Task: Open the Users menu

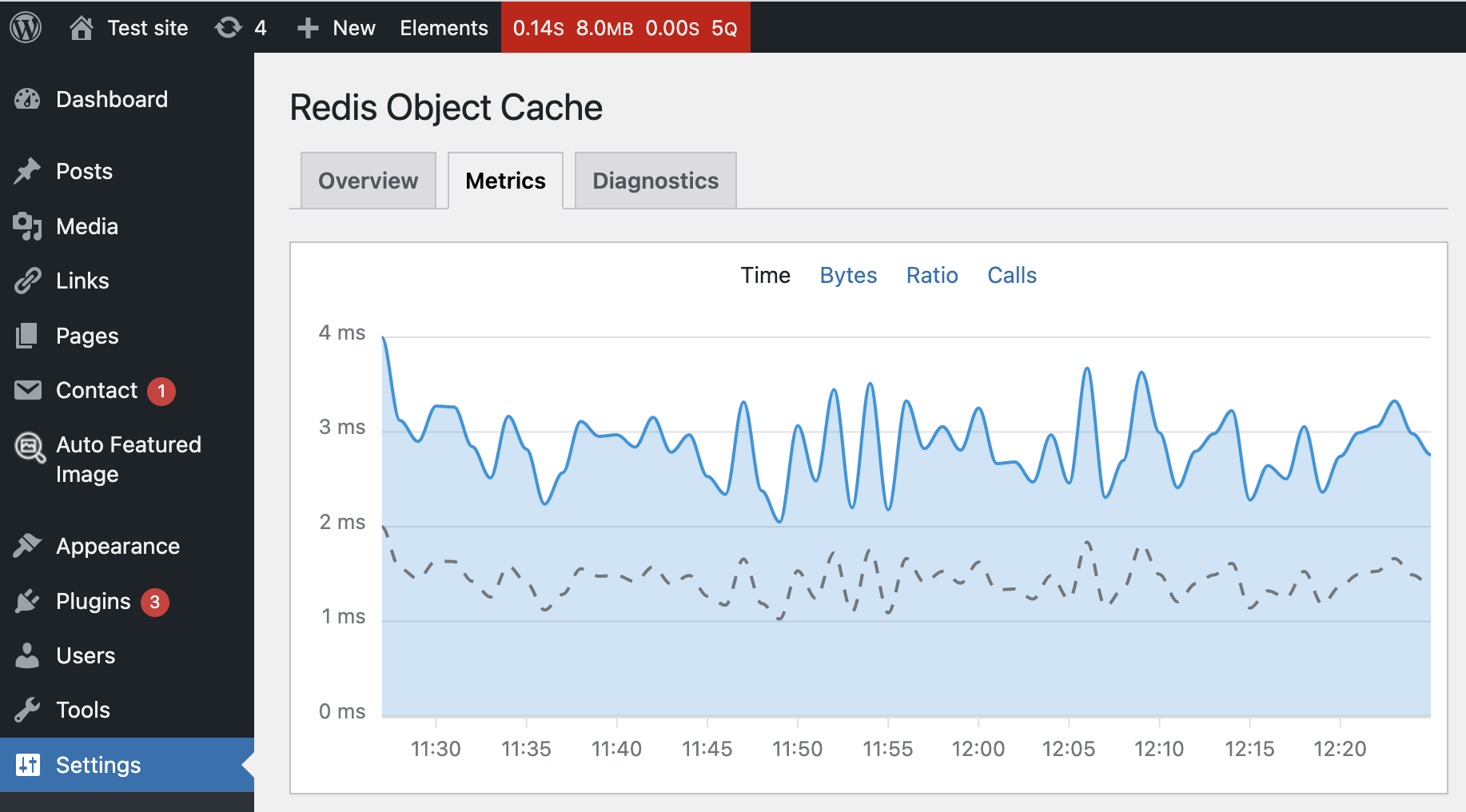Action: click(86, 655)
